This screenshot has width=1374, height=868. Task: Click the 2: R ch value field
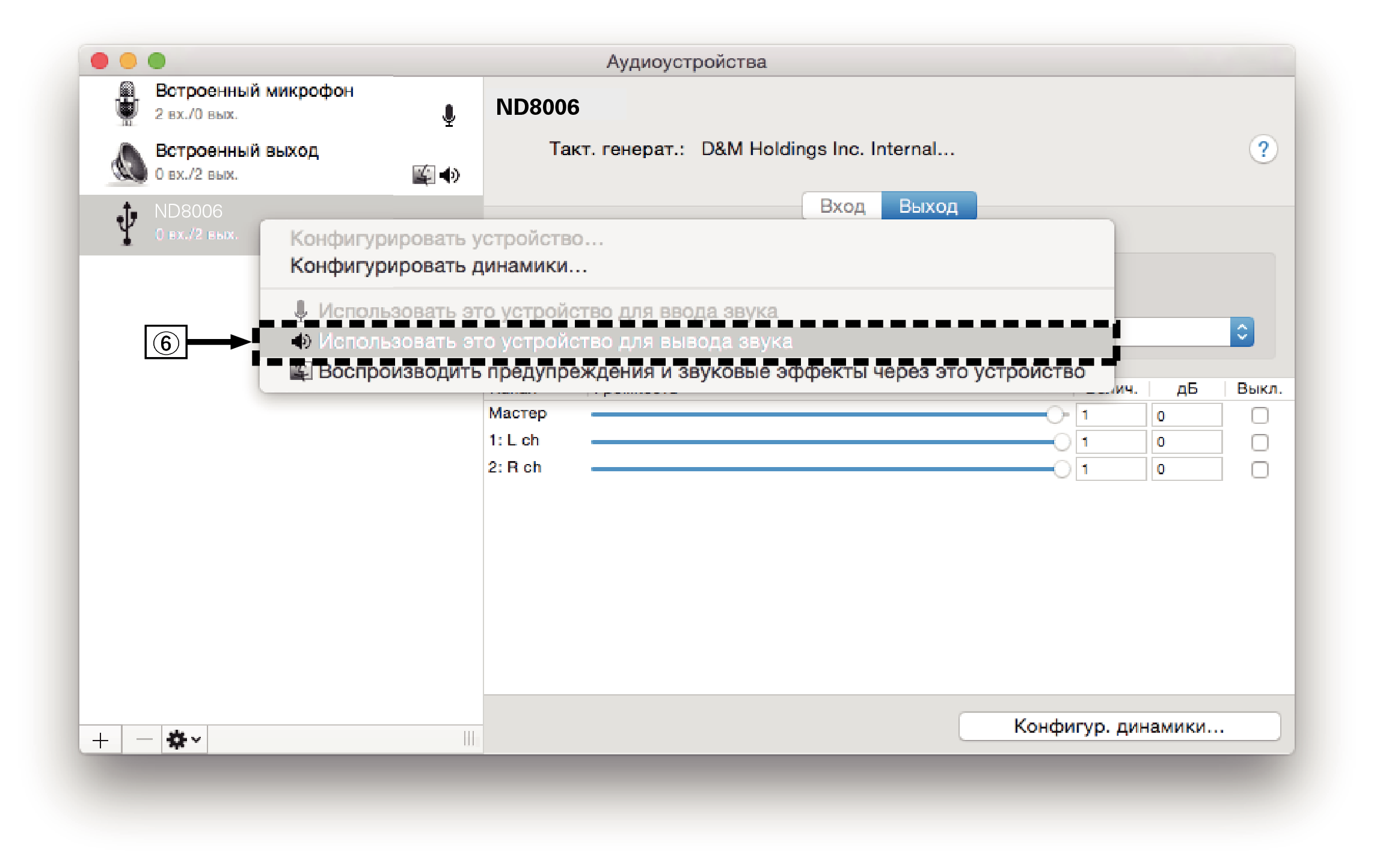click(1111, 469)
